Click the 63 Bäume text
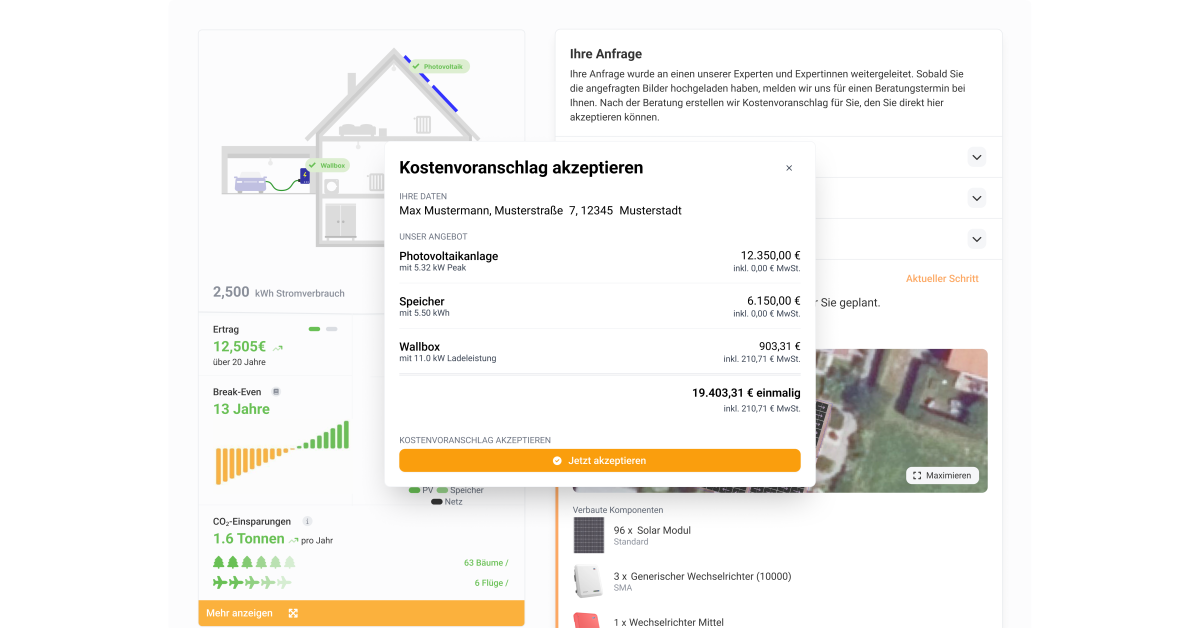Screen dimensions: 1200x628 (486, 563)
